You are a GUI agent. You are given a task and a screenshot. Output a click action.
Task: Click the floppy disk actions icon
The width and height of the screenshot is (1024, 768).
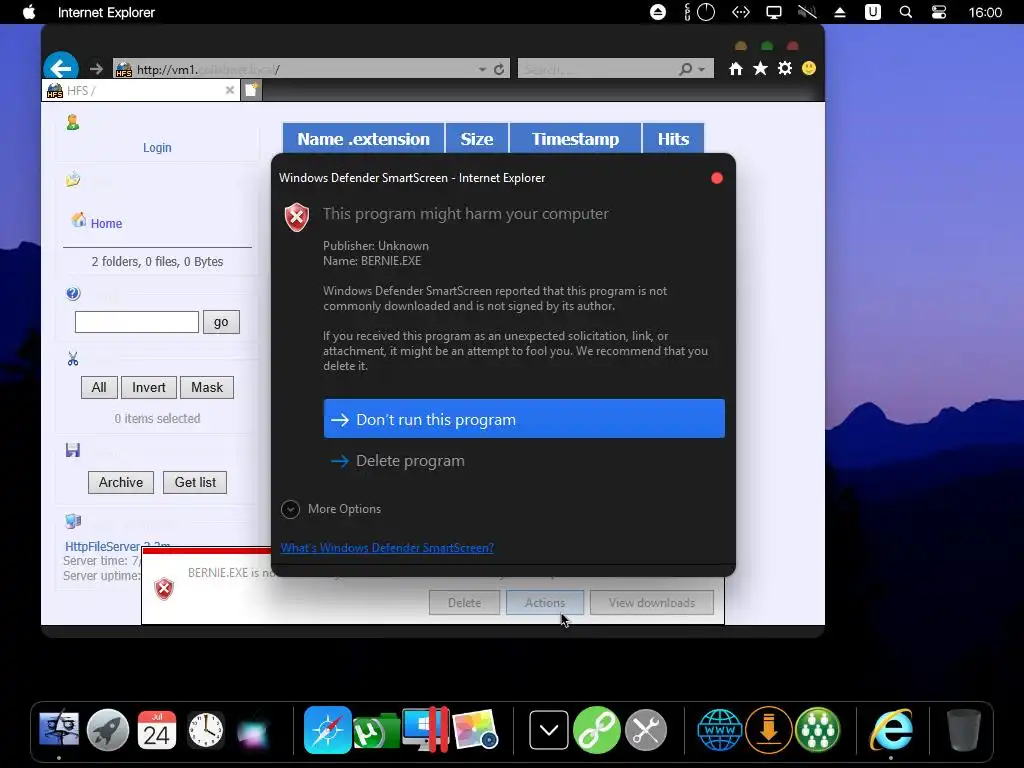(72, 450)
